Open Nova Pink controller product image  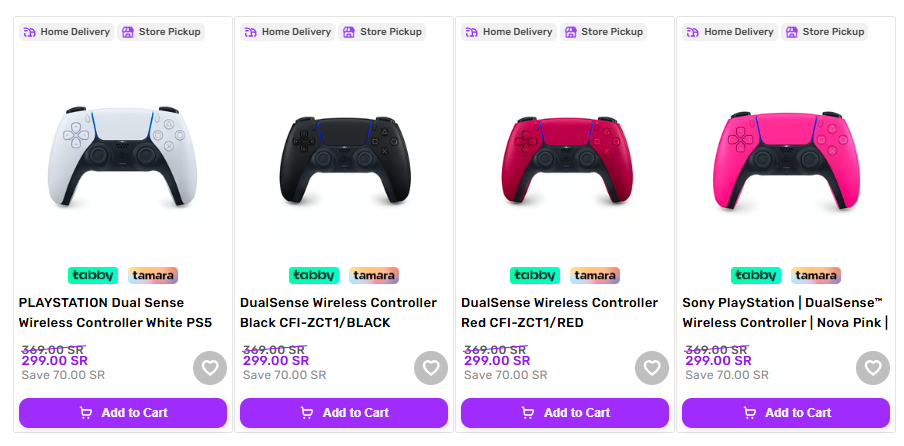[786, 160]
